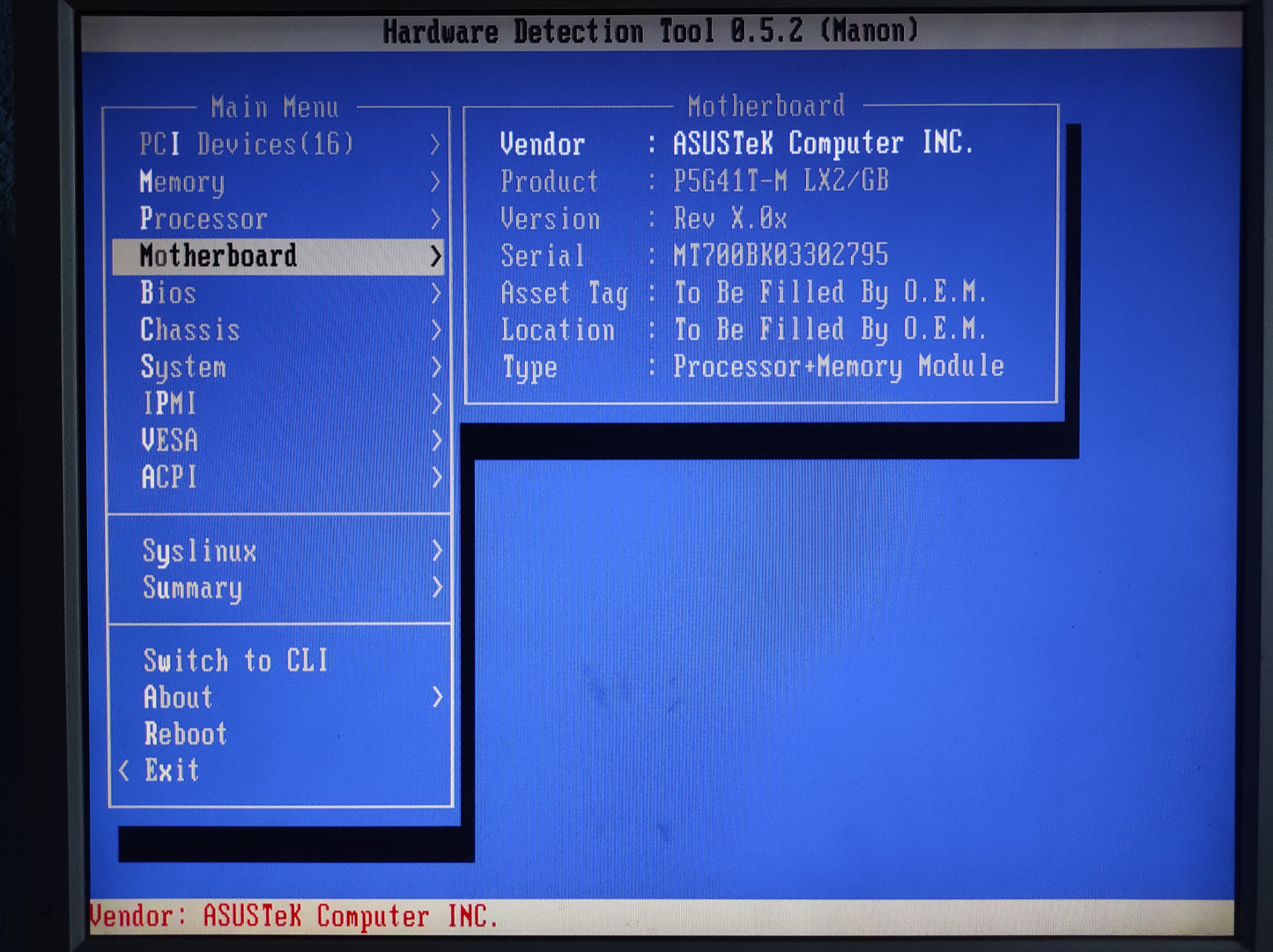Image resolution: width=1273 pixels, height=952 pixels.
Task: Select the Memory menu item
Action: tap(182, 182)
